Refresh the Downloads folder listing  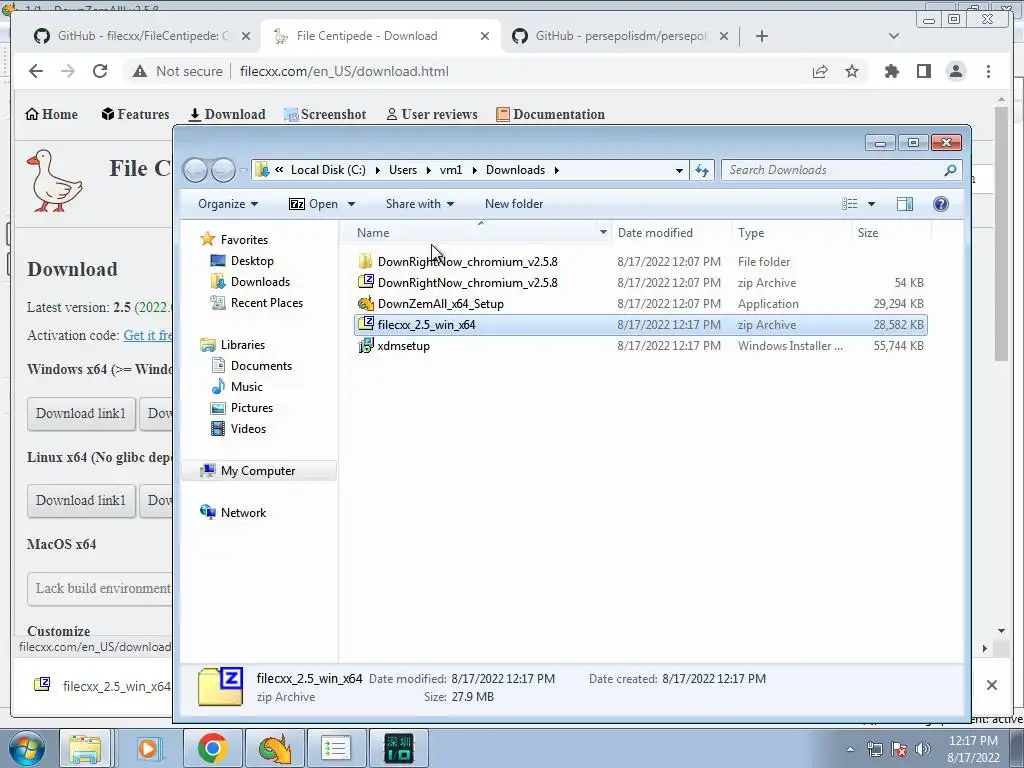(702, 170)
